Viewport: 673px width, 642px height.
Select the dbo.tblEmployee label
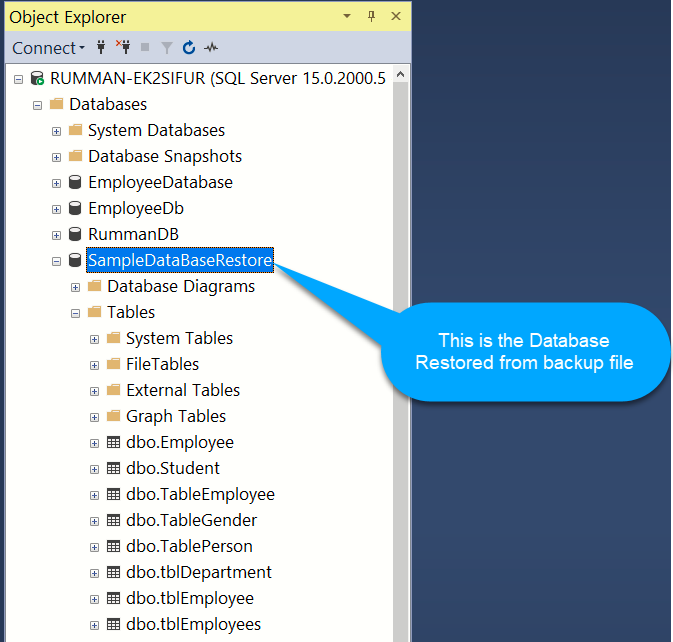190,599
